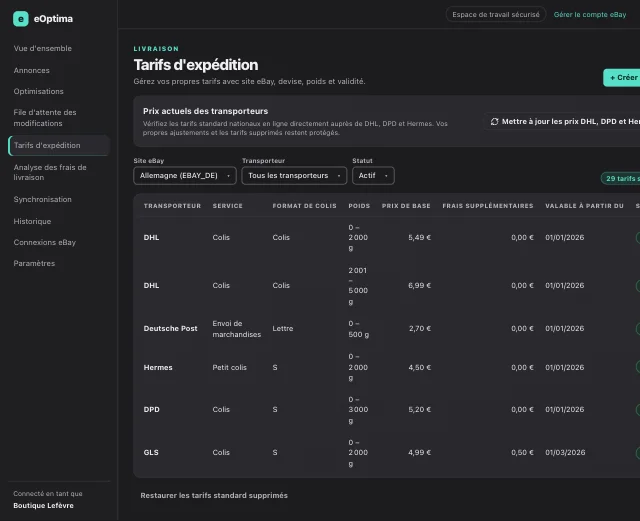640x521 pixels.
Task: Expand the Transporteur filter dropdown
Action: pos(294,176)
